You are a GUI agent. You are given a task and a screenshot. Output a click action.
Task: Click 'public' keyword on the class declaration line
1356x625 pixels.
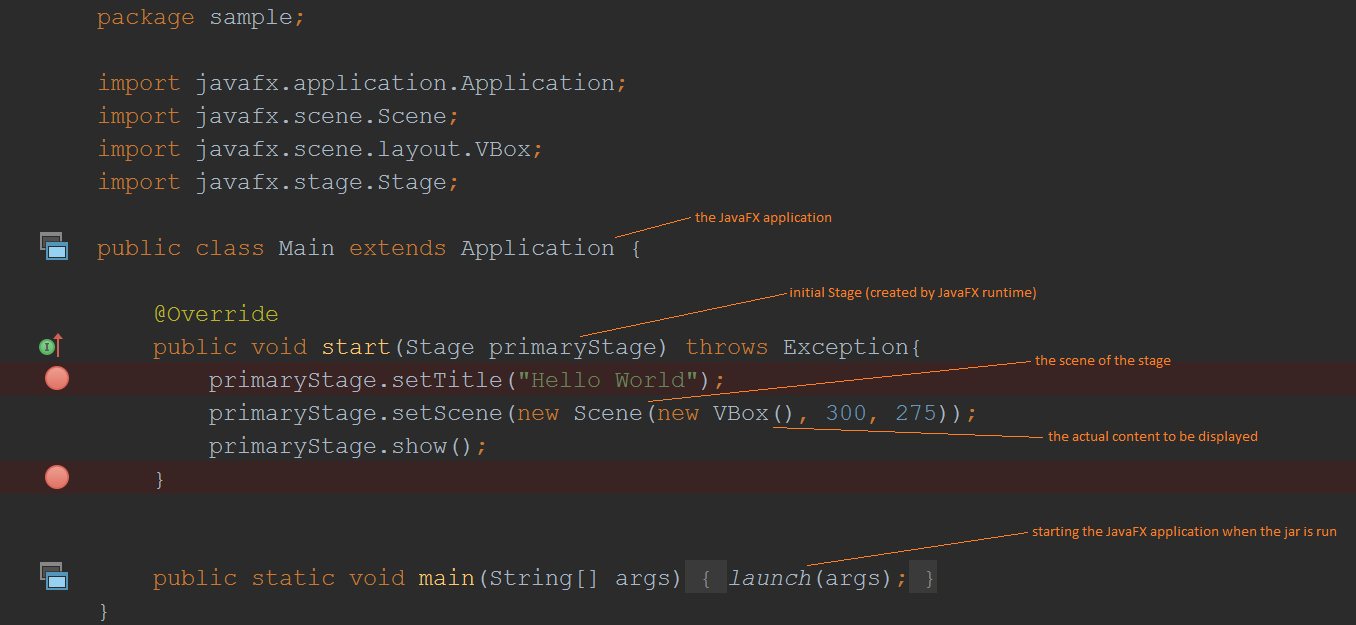[139, 248]
